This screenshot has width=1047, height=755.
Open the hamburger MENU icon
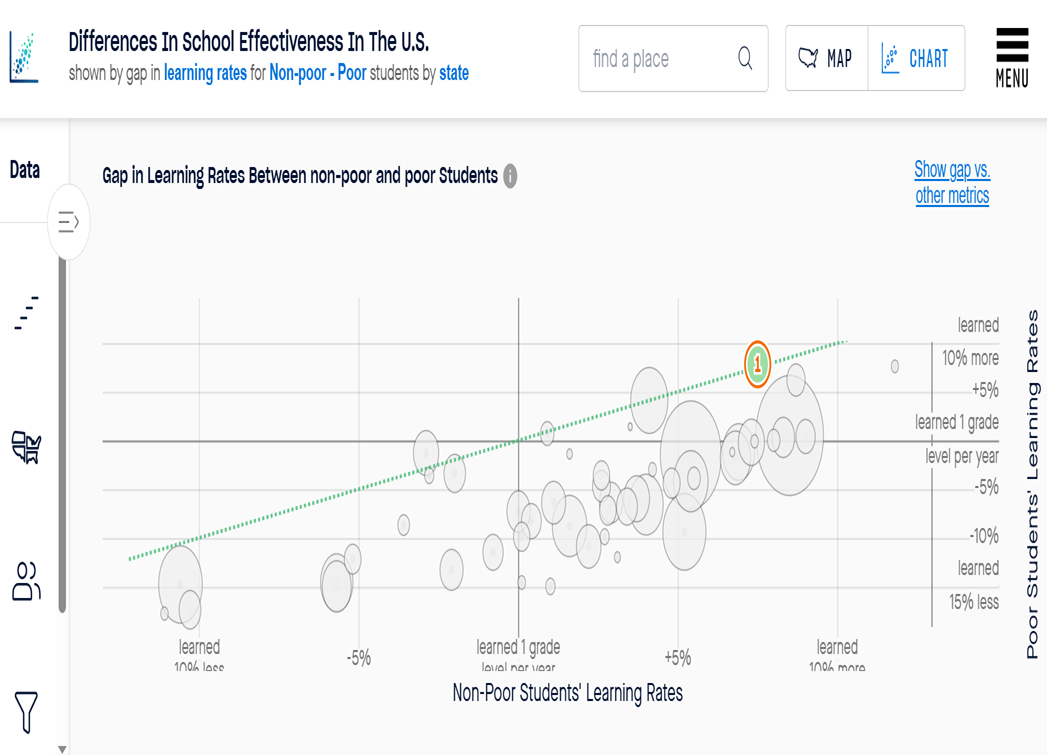[1012, 57]
